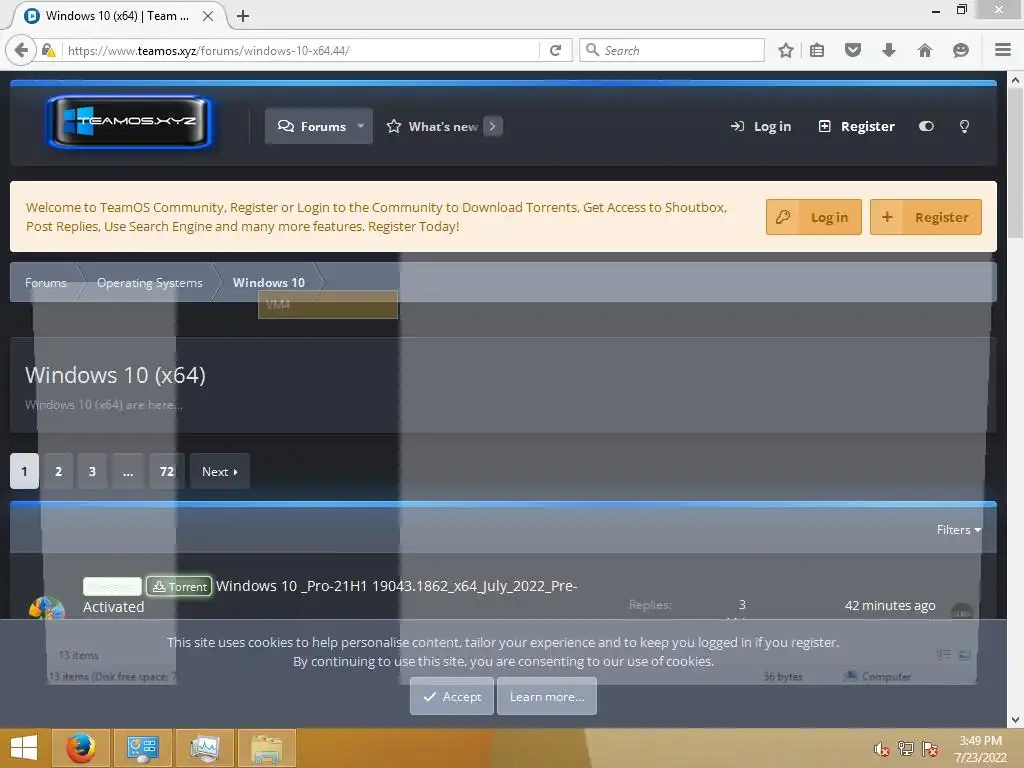Viewport: 1024px width, 768px height.
Task: Reload the page with refresh icon
Action: coord(556,50)
